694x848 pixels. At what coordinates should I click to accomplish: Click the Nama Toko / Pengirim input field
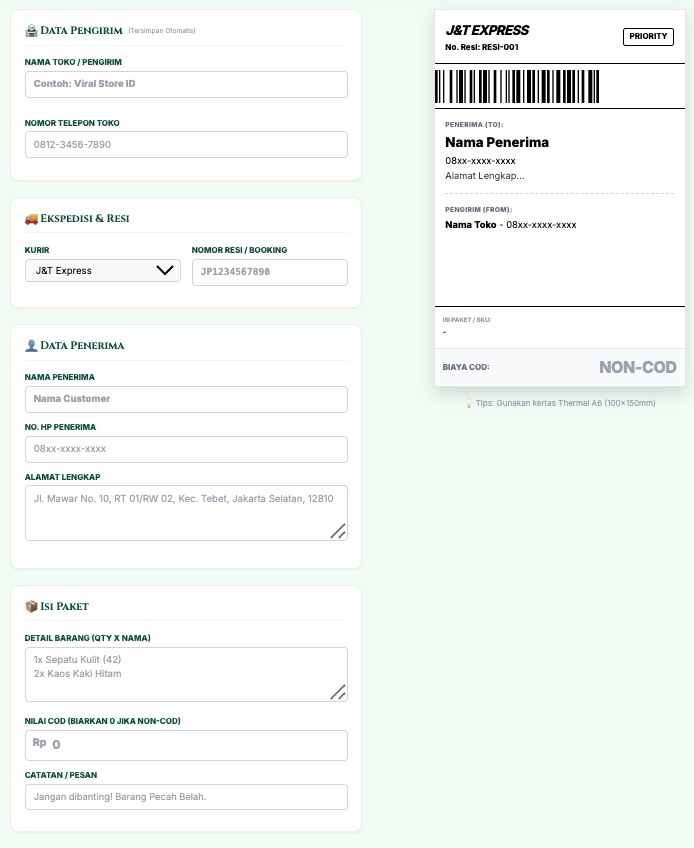click(186, 84)
